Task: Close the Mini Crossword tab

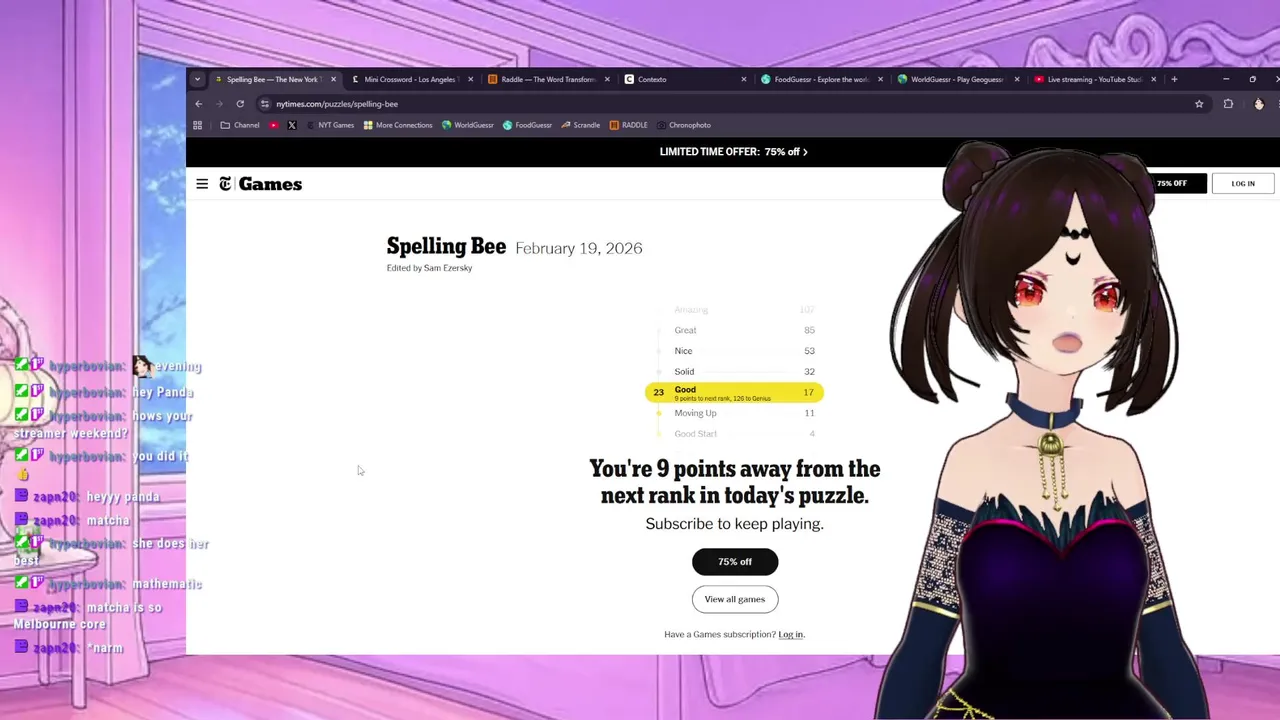Action: tap(470, 79)
